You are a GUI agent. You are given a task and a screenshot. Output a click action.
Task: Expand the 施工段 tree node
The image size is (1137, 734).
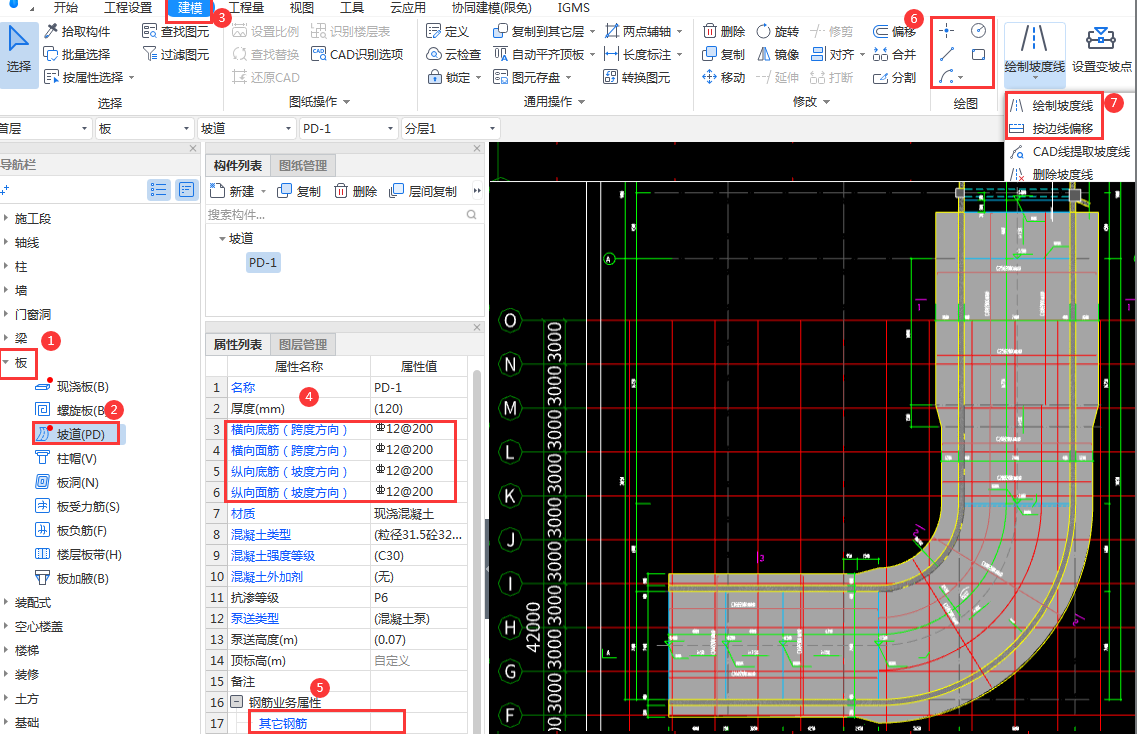pos(6,218)
